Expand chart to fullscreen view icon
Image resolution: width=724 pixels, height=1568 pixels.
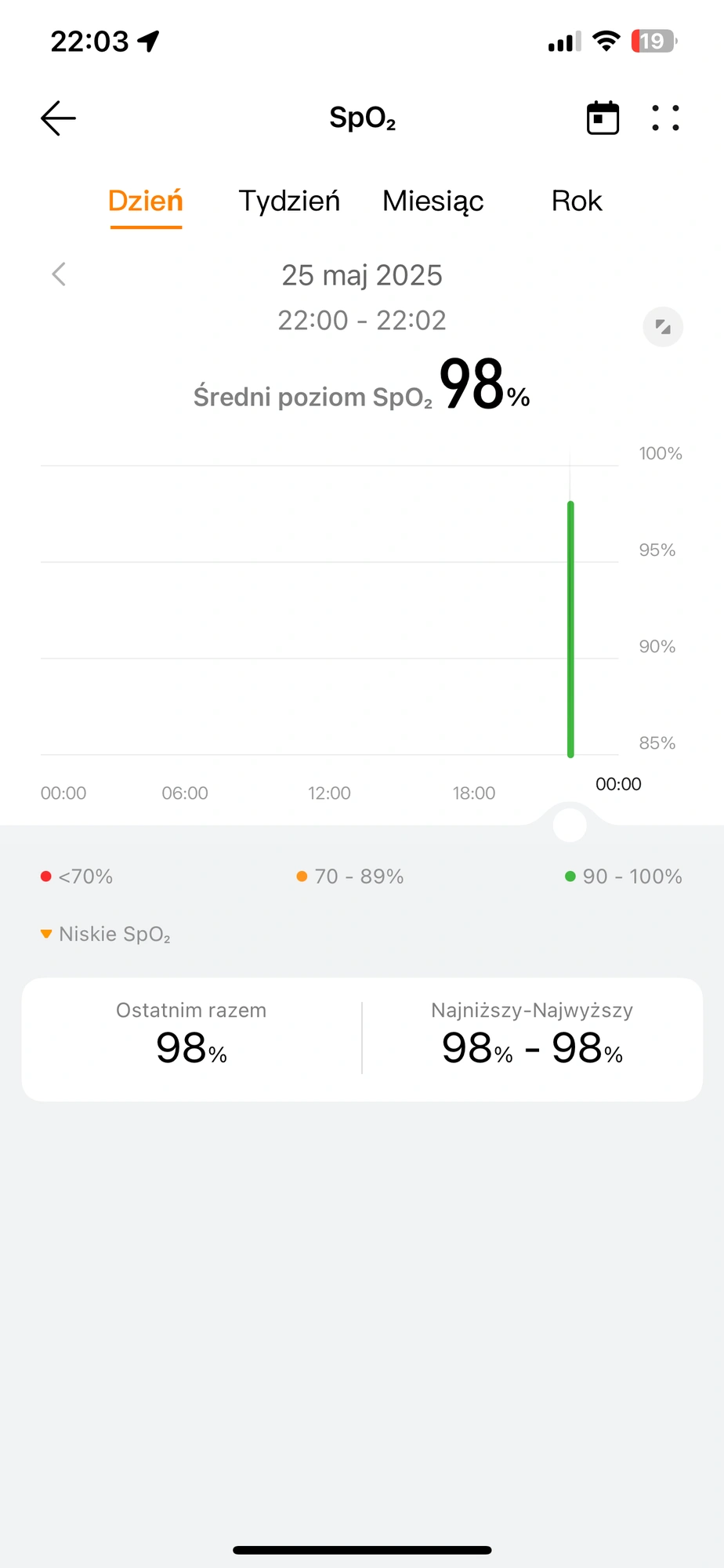[x=663, y=327]
